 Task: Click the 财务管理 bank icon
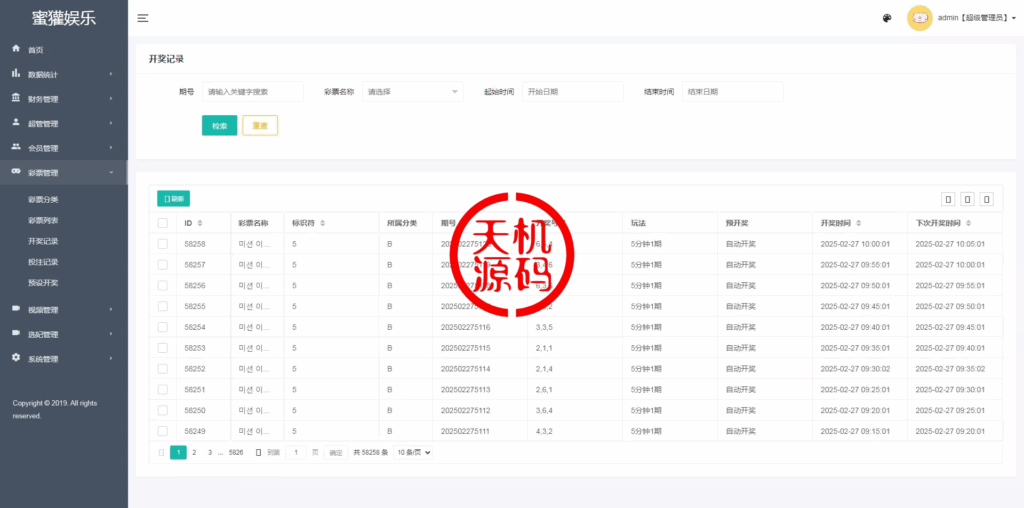[16, 98]
